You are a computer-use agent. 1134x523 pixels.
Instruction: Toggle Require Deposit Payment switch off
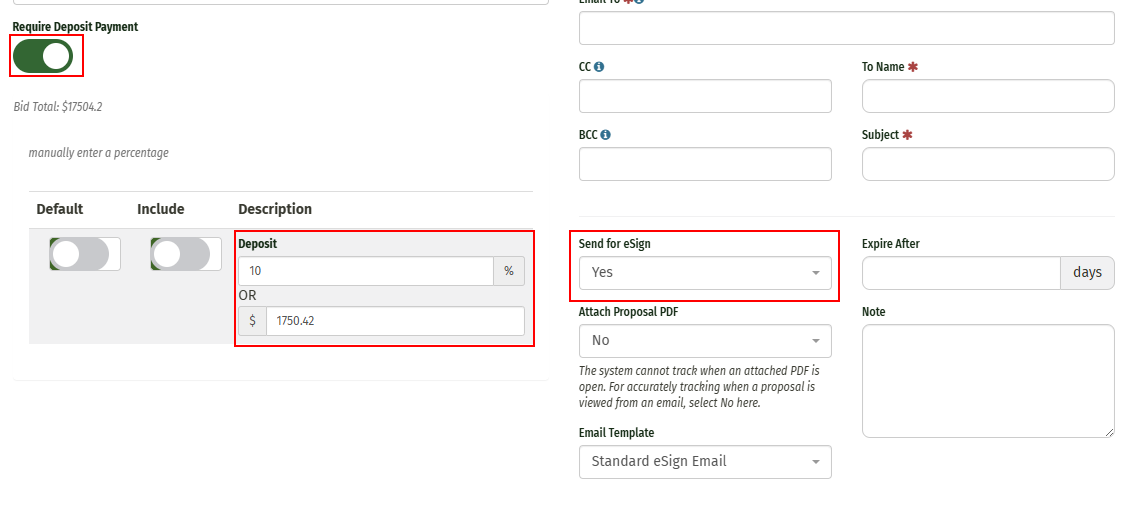tap(43, 56)
